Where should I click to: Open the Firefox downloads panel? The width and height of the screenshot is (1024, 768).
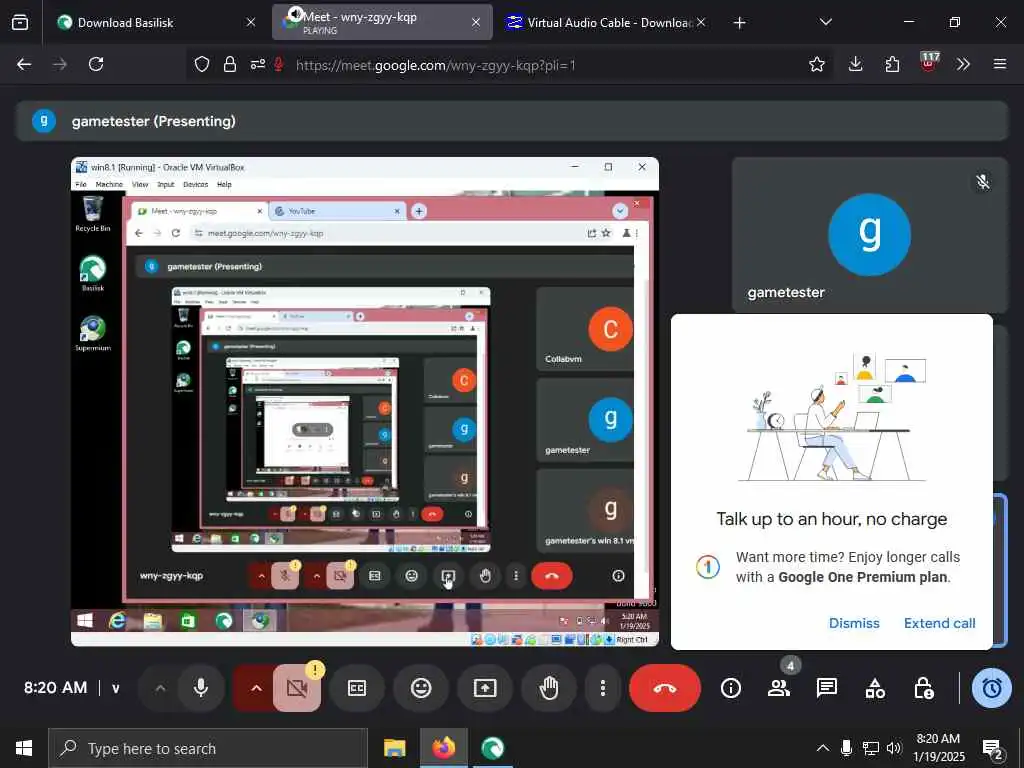[x=856, y=64]
